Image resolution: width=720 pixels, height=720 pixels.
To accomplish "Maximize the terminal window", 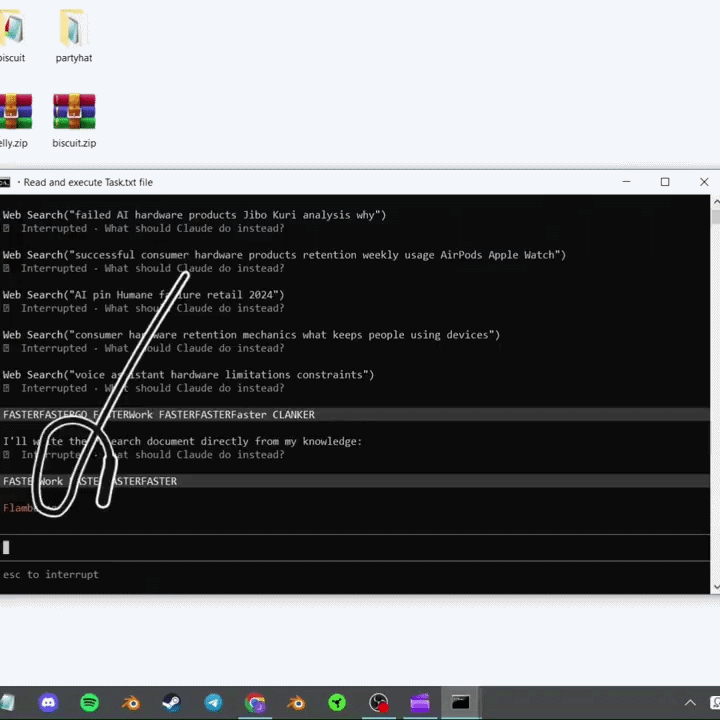I will click(665, 182).
